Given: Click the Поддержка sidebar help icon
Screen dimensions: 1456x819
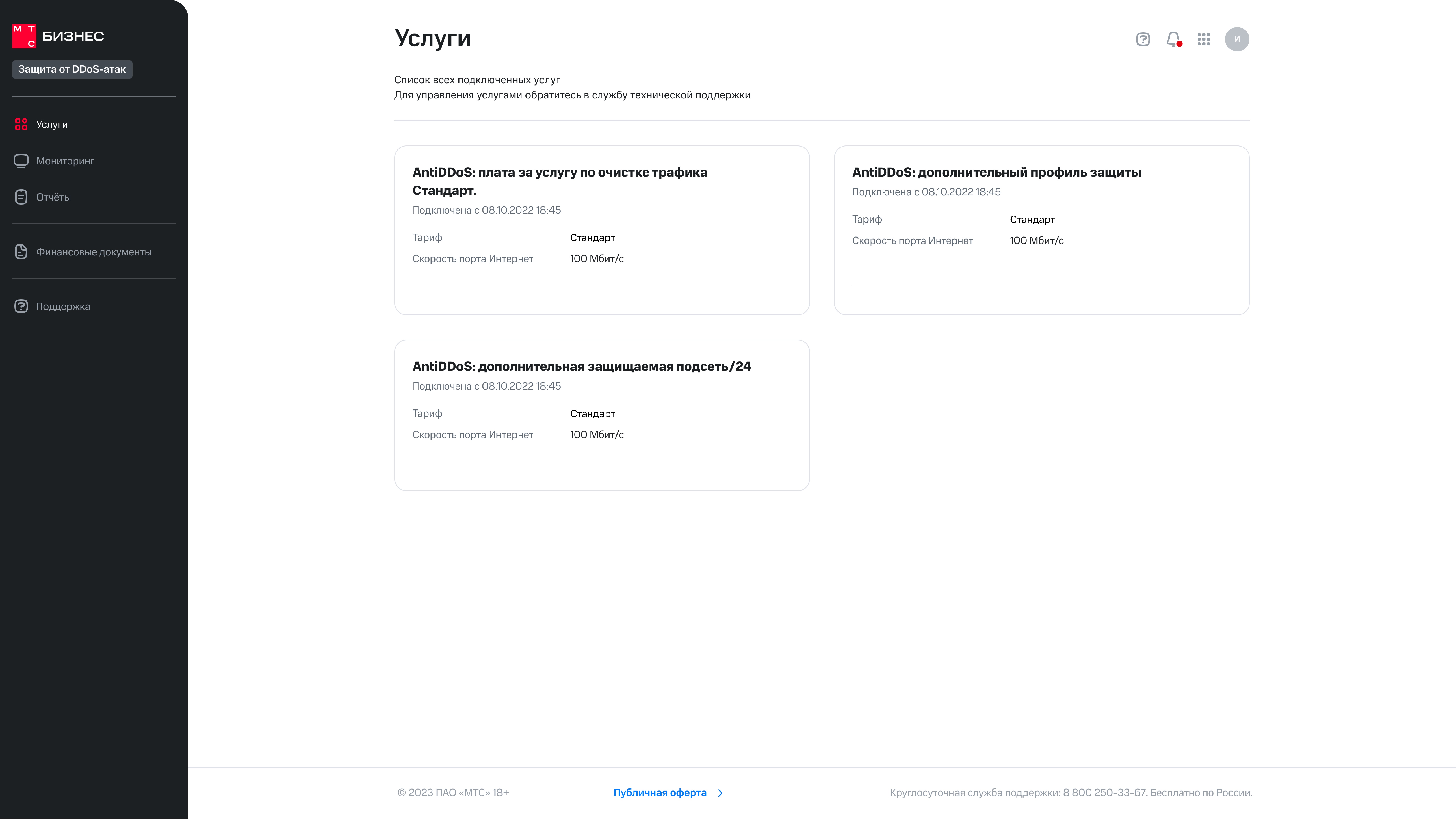Looking at the screenshot, I should [21, 306].
